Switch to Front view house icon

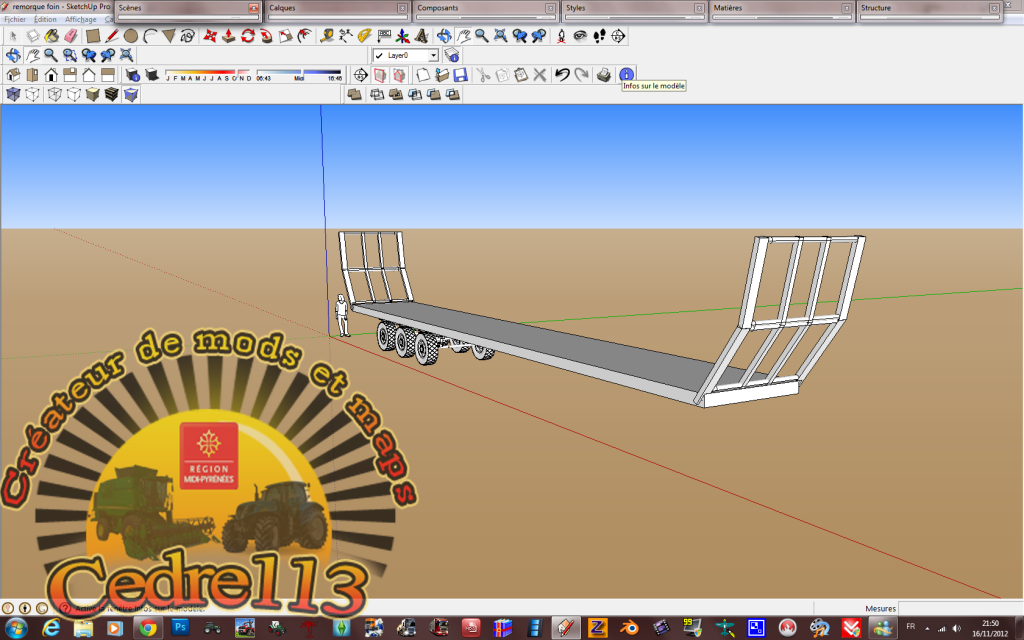point(51,75)
